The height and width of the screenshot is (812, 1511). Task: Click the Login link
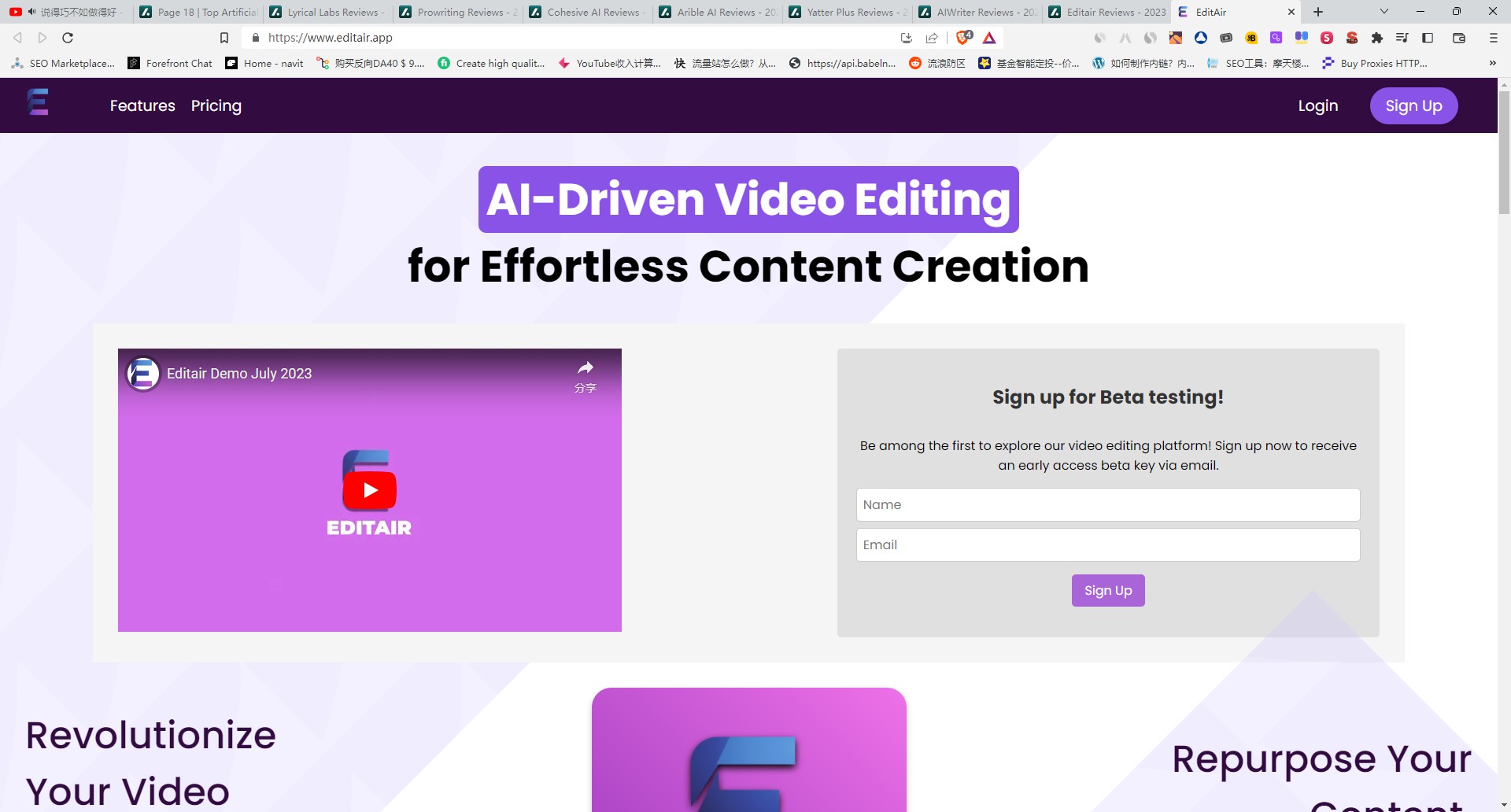tap(1317, 105)
